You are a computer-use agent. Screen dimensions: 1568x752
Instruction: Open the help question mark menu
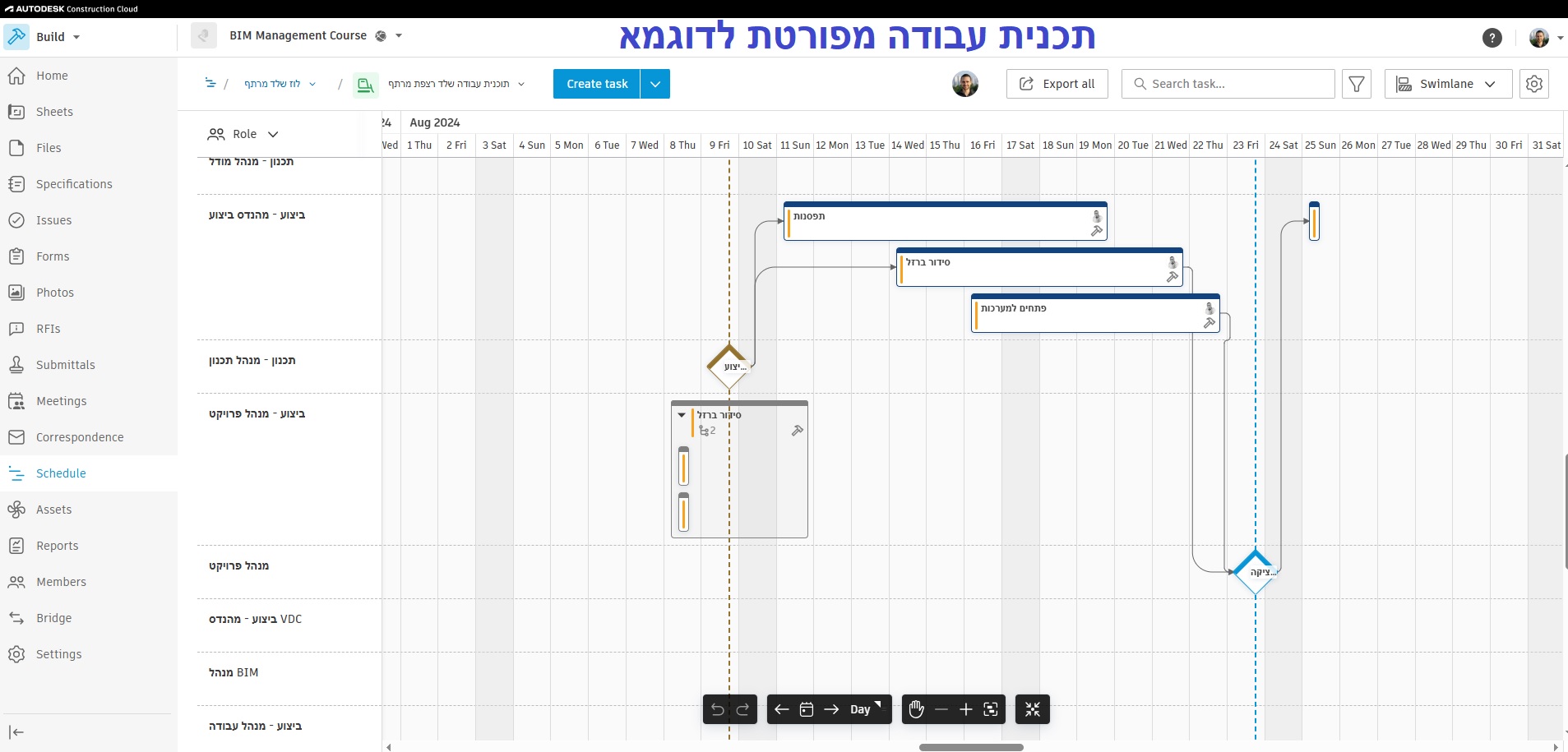pyautogui.click(x=1492, y=38)
